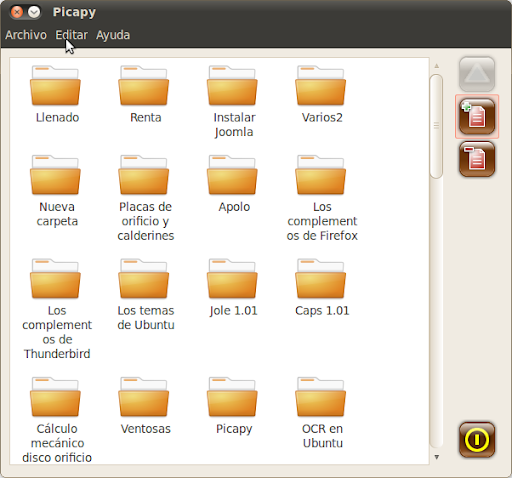
Task: Select the Picapy folder icon
Action: [232, 397]
